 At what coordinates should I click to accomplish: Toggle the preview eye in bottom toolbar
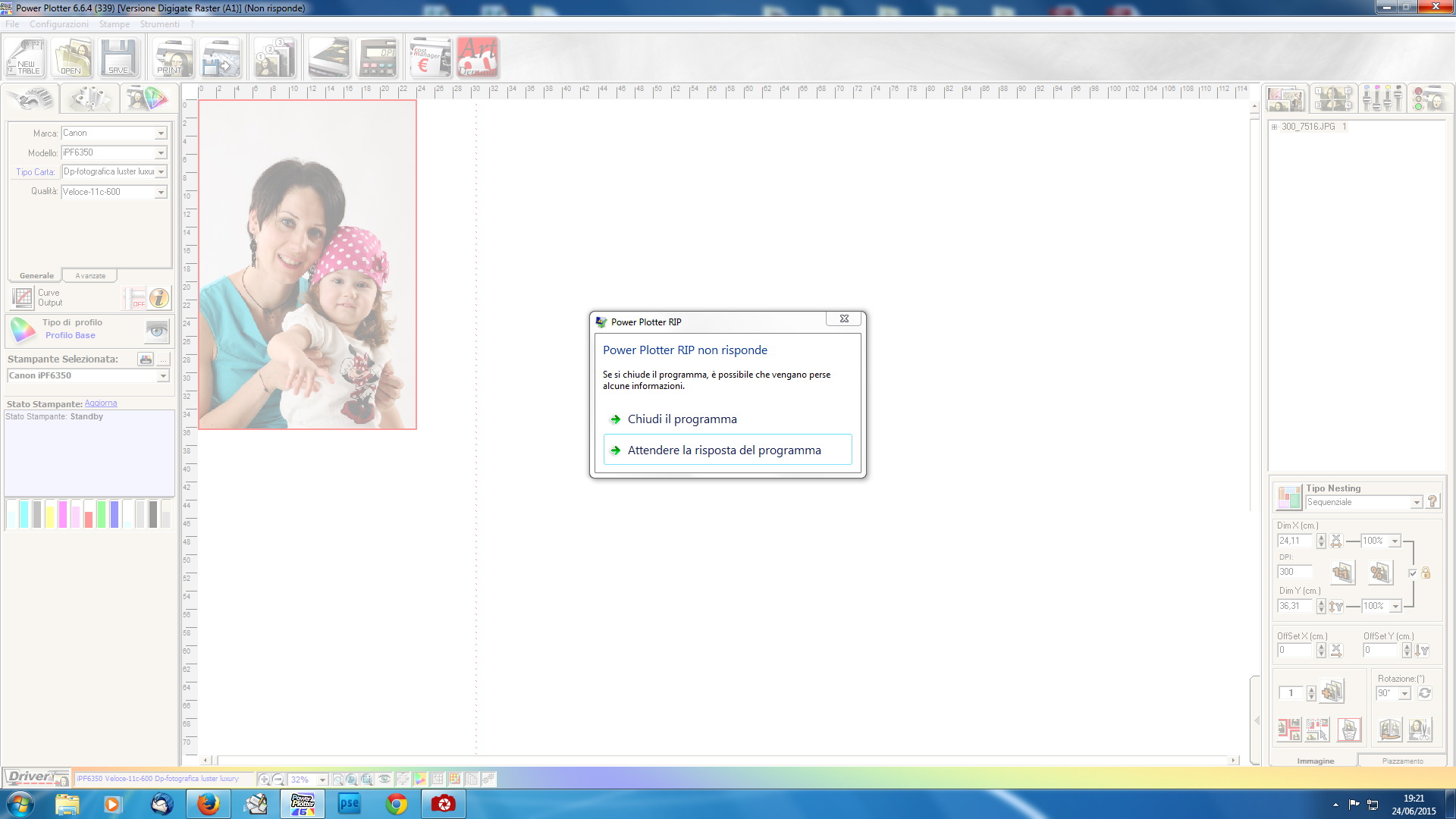pyautogui.click(x=384, y=779)
